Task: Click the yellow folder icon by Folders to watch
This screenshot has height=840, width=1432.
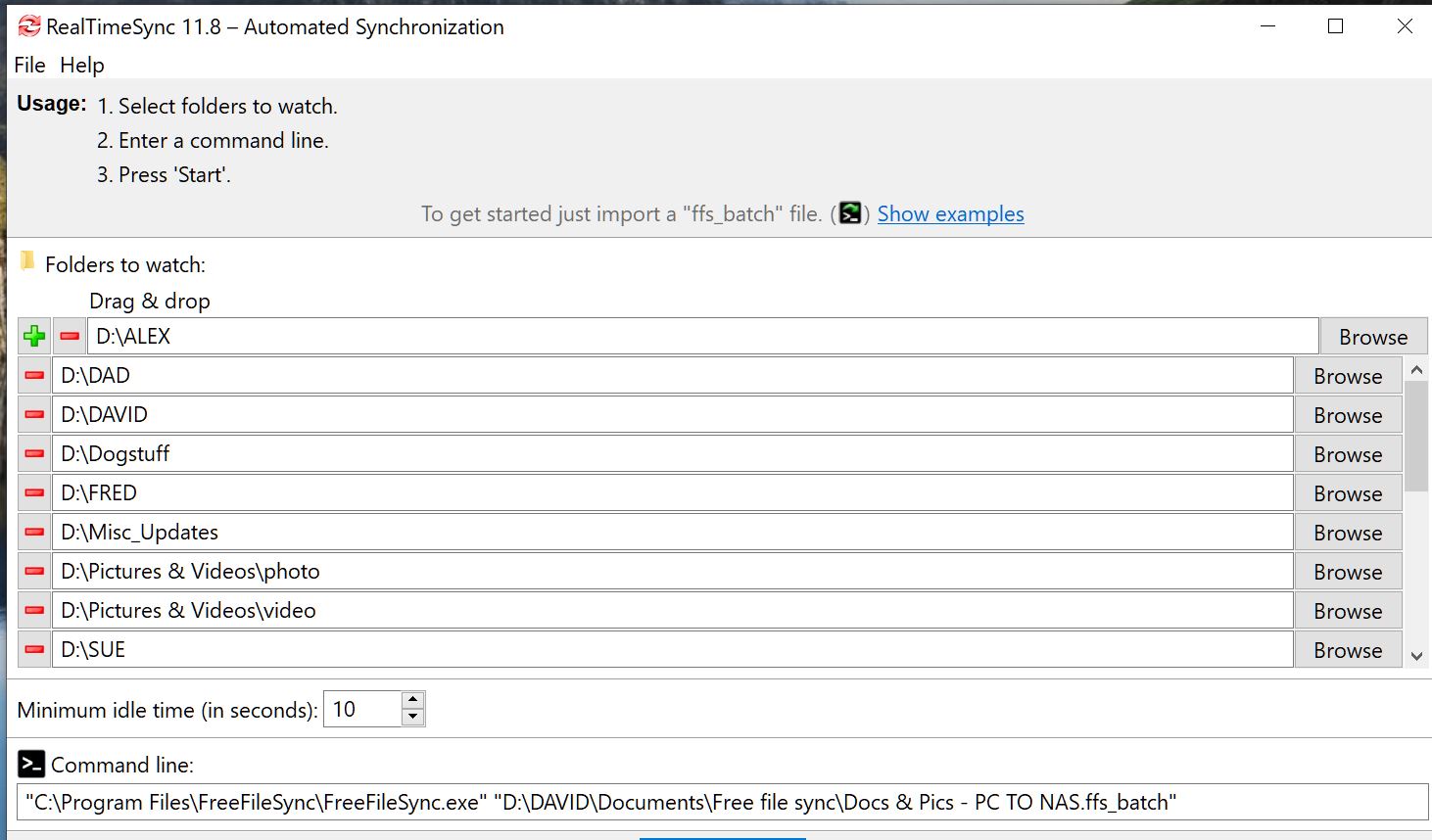Action: pos(28,262)
